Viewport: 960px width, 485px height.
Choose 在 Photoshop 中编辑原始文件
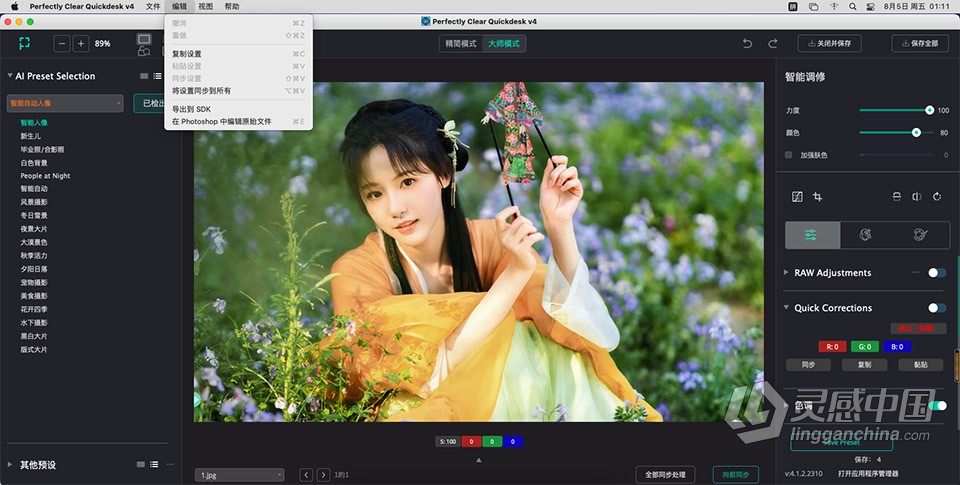point(239,121)
